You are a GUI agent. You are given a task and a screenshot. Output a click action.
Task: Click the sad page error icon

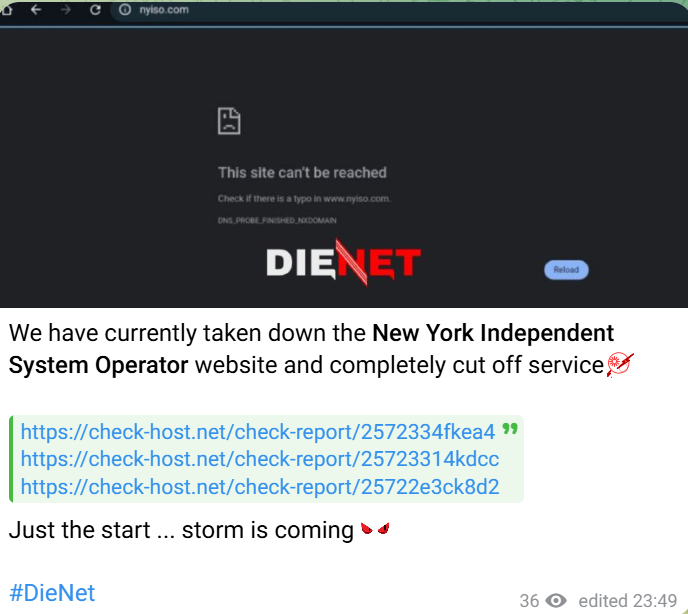pos(229,121)
